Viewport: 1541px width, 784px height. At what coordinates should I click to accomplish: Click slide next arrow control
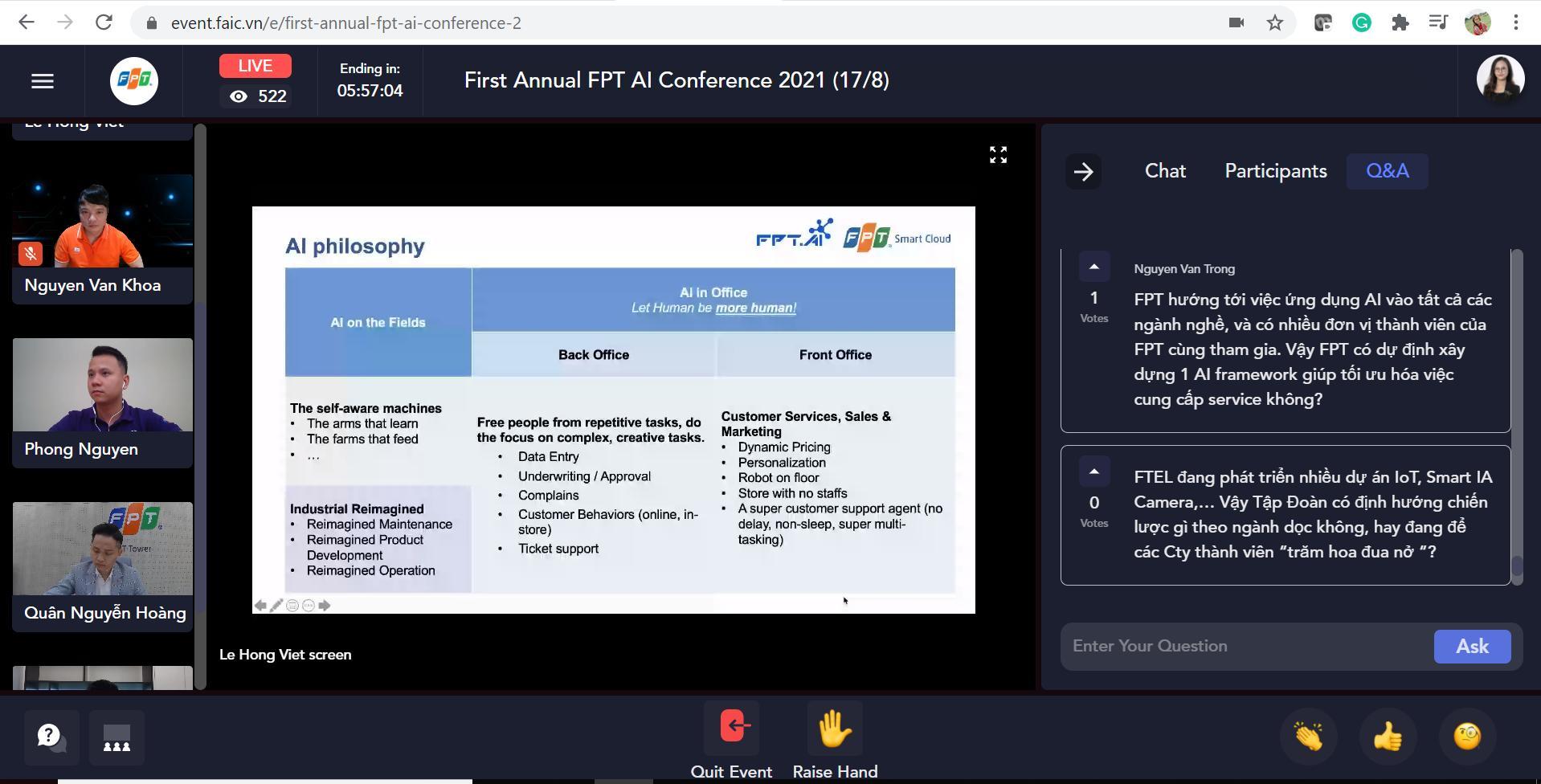325,606
